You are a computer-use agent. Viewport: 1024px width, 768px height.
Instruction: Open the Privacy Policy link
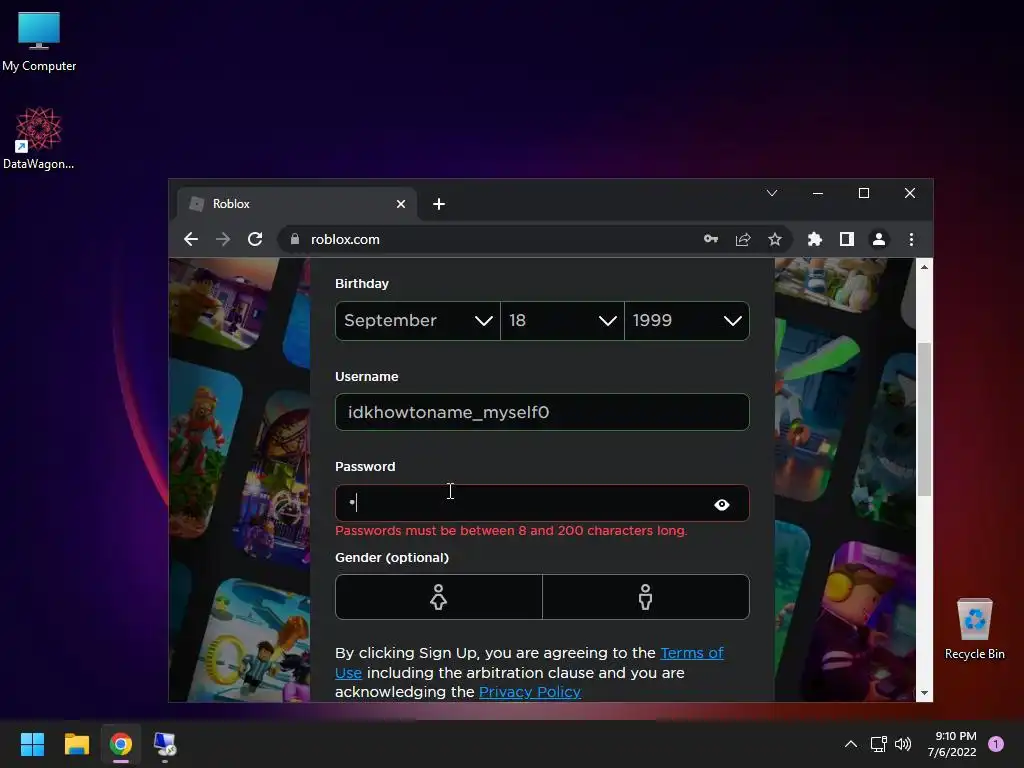coord(530,692)
